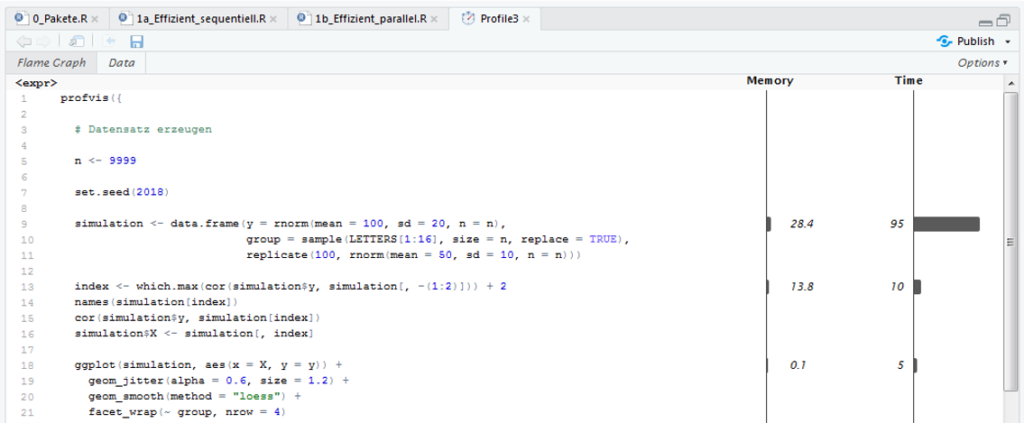Click the 'simulation <- data.frame' line
Viewport: 1024px width, 423px height.
pos(291,224)
